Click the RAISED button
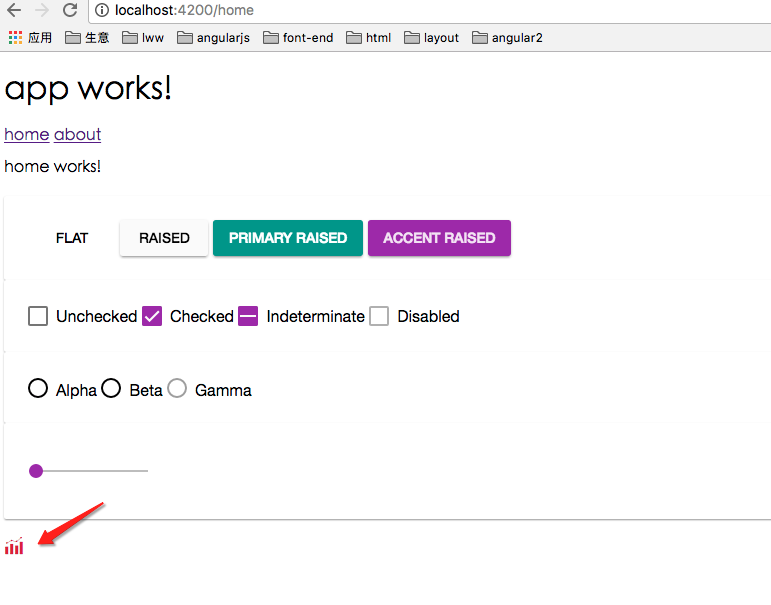 point(164,238)
